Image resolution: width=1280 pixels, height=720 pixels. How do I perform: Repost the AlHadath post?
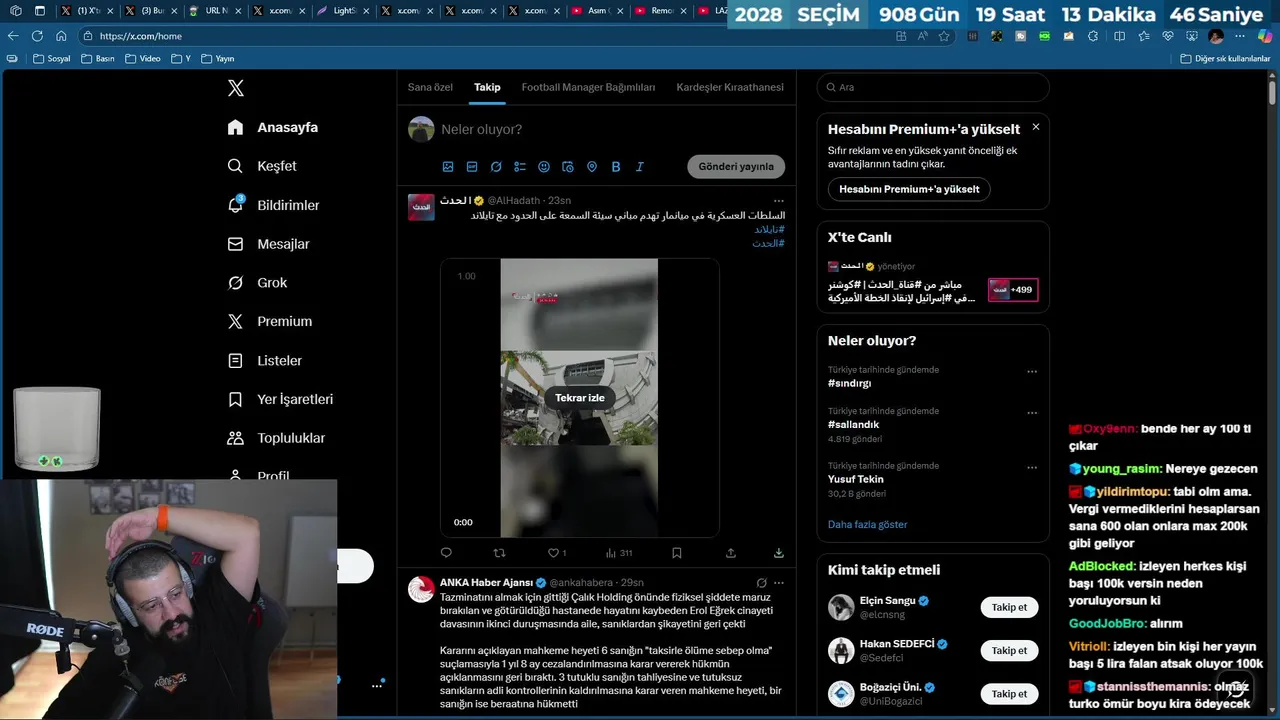(500, 553)
